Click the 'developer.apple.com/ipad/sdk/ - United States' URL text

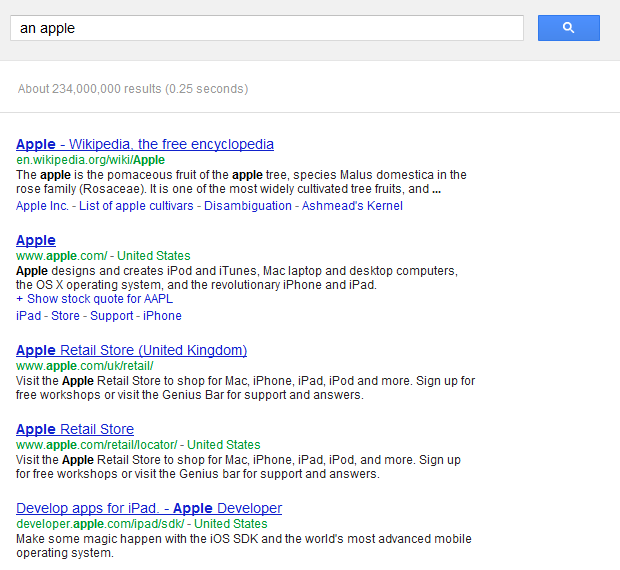pyautogui.click(x=142, y=524)
